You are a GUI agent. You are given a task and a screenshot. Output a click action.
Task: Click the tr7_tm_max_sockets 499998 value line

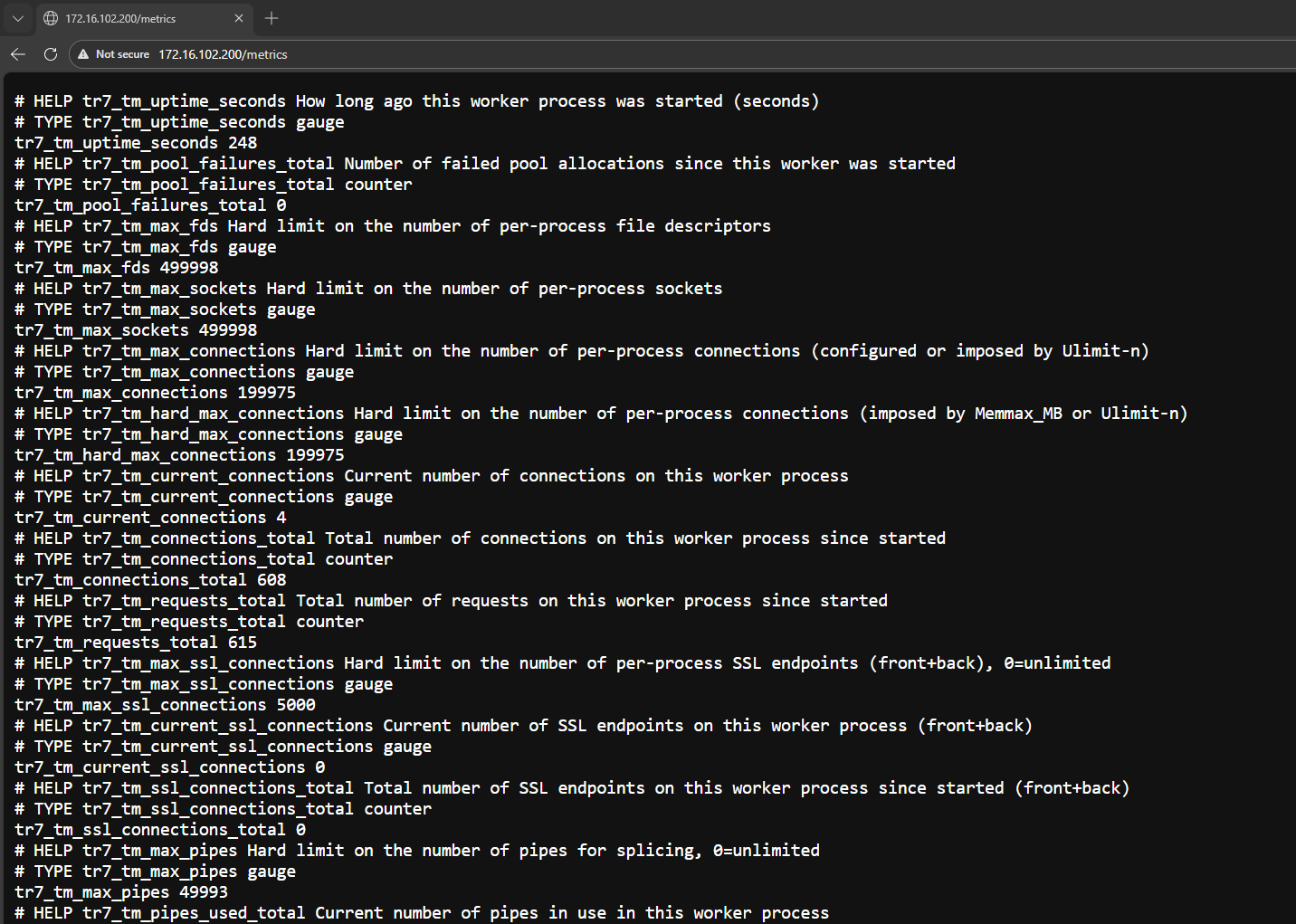136,330
